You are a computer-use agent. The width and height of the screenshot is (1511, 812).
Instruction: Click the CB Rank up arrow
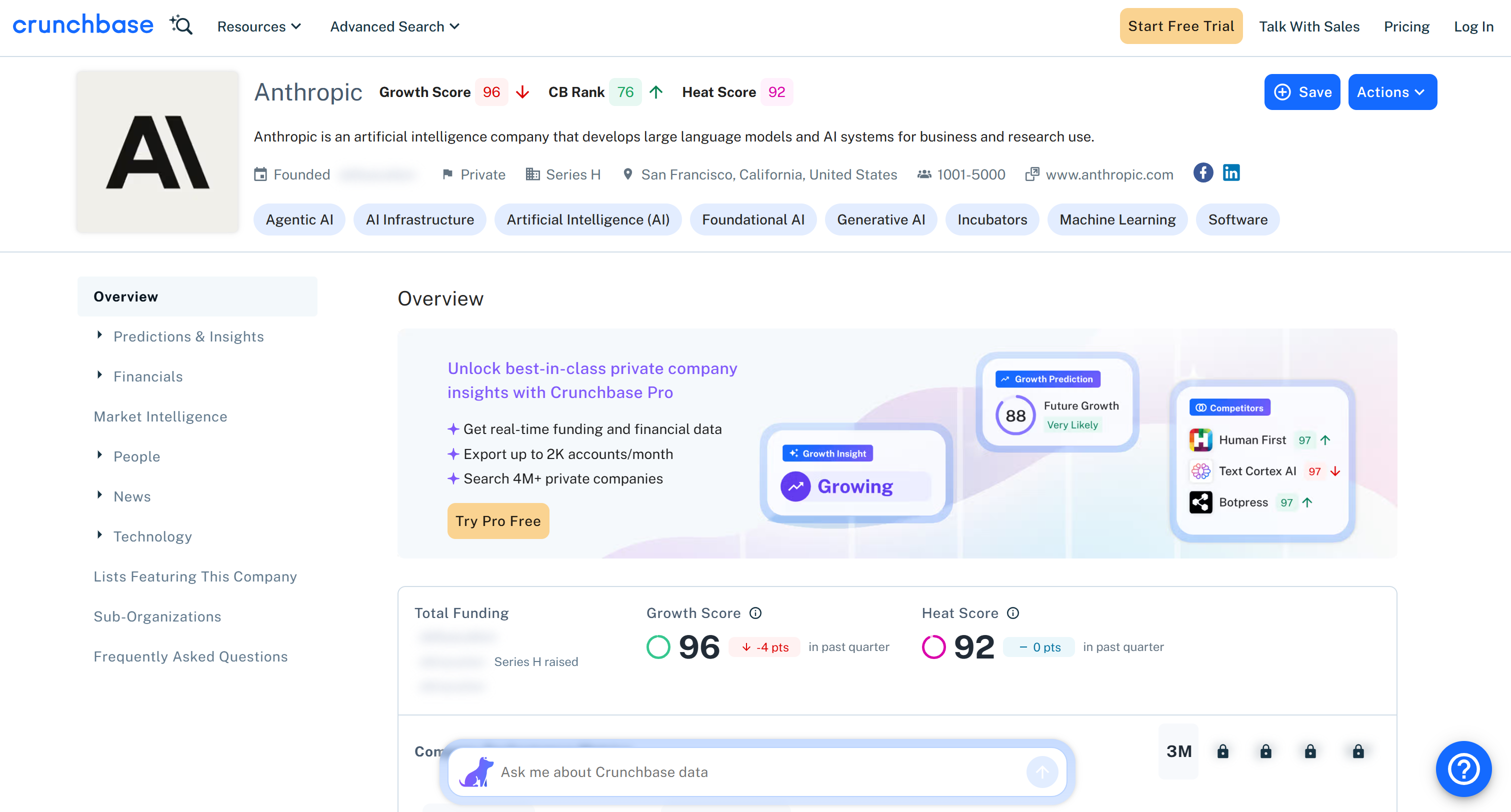656,92
